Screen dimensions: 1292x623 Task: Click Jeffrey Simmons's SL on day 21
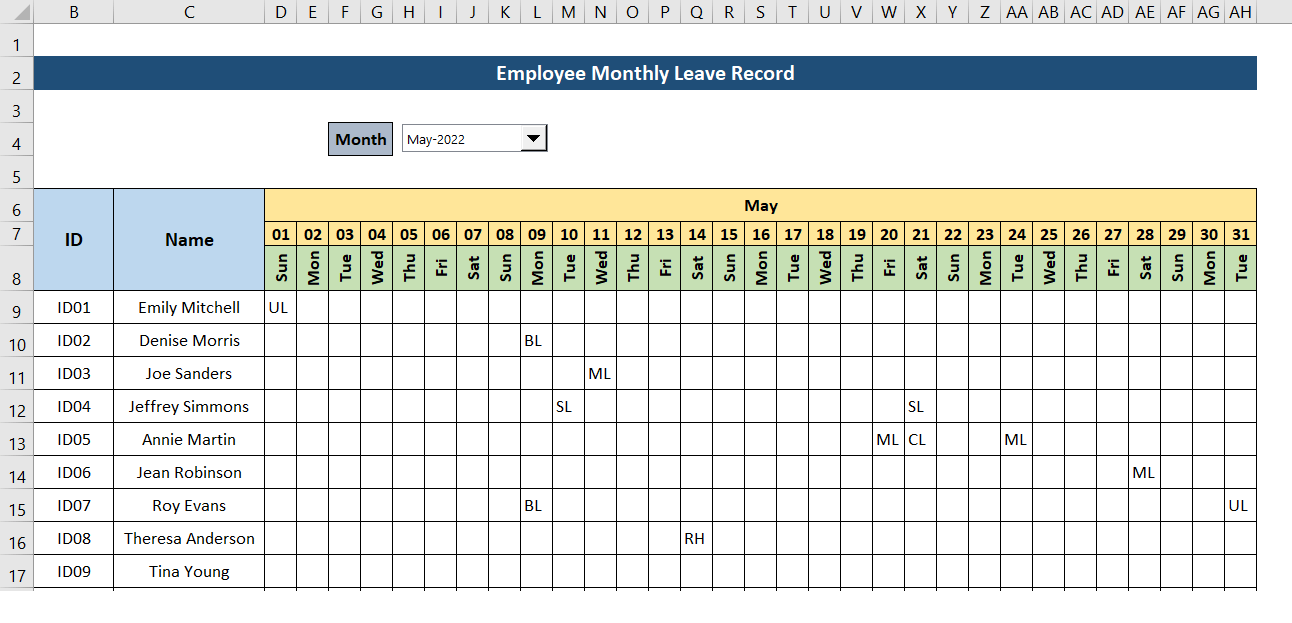coord(920,406)
